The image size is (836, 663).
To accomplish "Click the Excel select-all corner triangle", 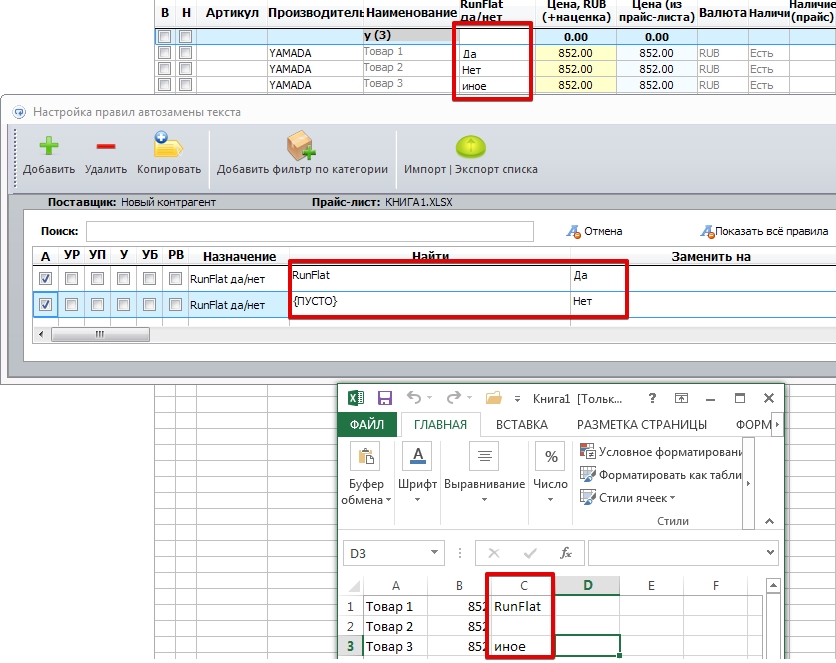I will click(354, 587).
